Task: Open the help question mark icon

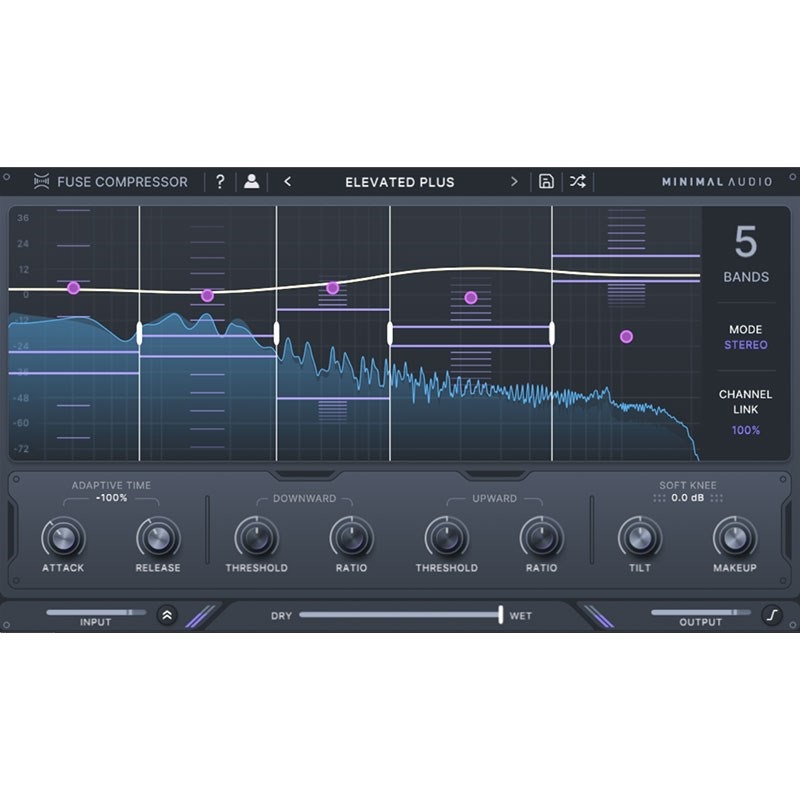Action: [220, 181]
